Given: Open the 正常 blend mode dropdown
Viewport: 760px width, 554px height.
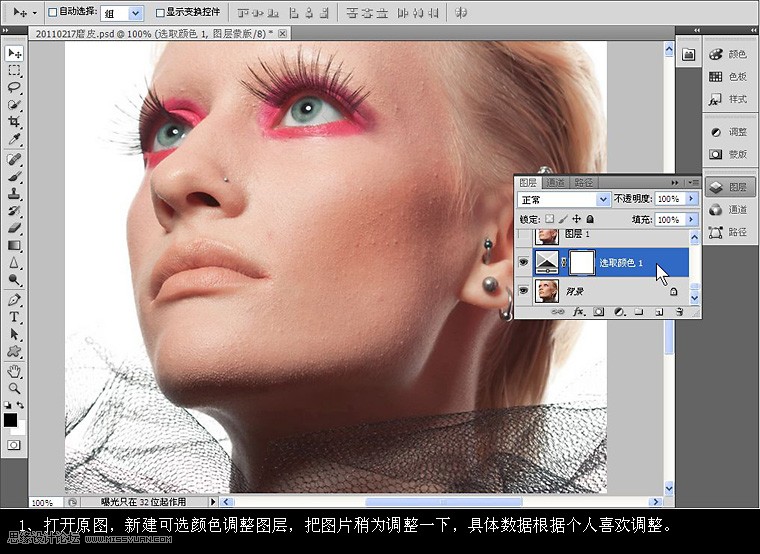Looking at the screenshot, I should tap(564, 199).
